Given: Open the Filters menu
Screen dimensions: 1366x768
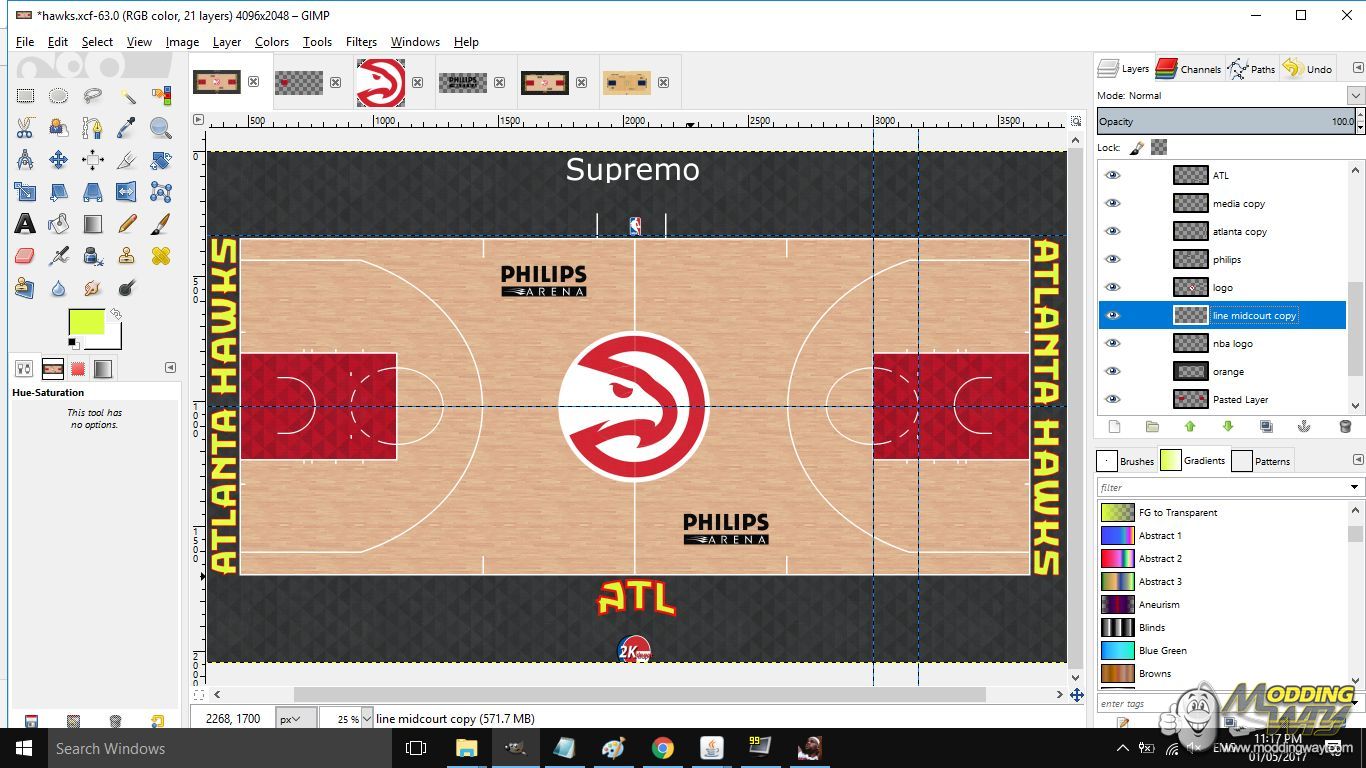Looking at the screenshot, I should [x=361, y=42].
